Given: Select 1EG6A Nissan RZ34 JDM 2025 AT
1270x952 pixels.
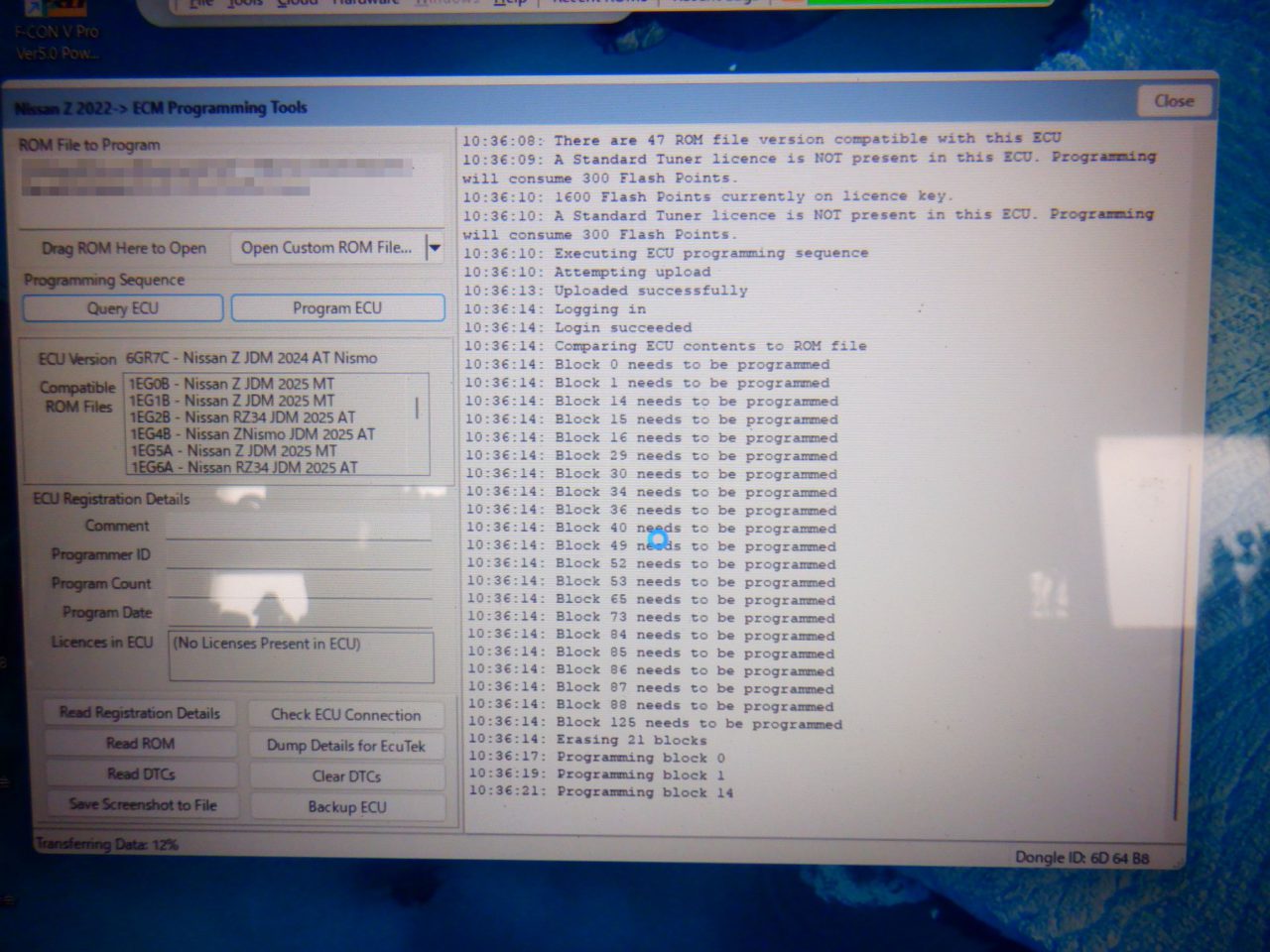Looking at the screenshot, I should pyautogui.click(x=244, y=467).
